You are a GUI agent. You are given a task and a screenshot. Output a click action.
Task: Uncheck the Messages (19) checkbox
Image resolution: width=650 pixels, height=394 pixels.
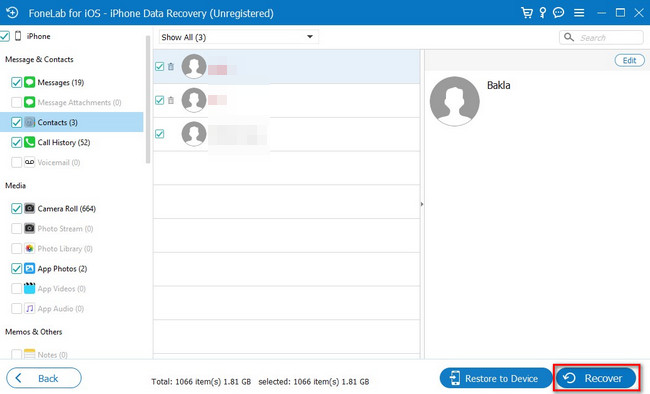coord(16,82)
